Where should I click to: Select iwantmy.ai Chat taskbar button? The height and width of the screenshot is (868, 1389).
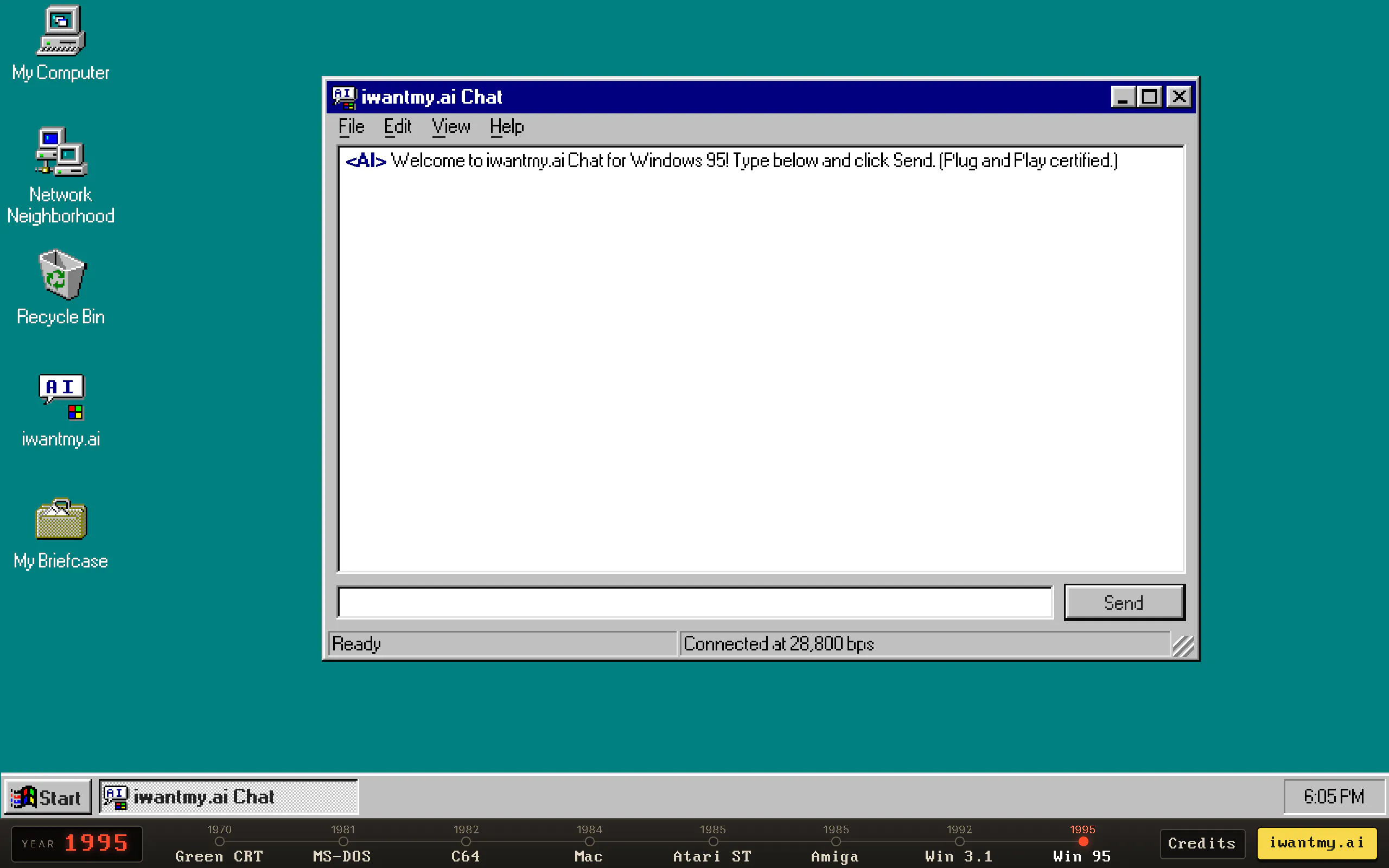(228, 797)
